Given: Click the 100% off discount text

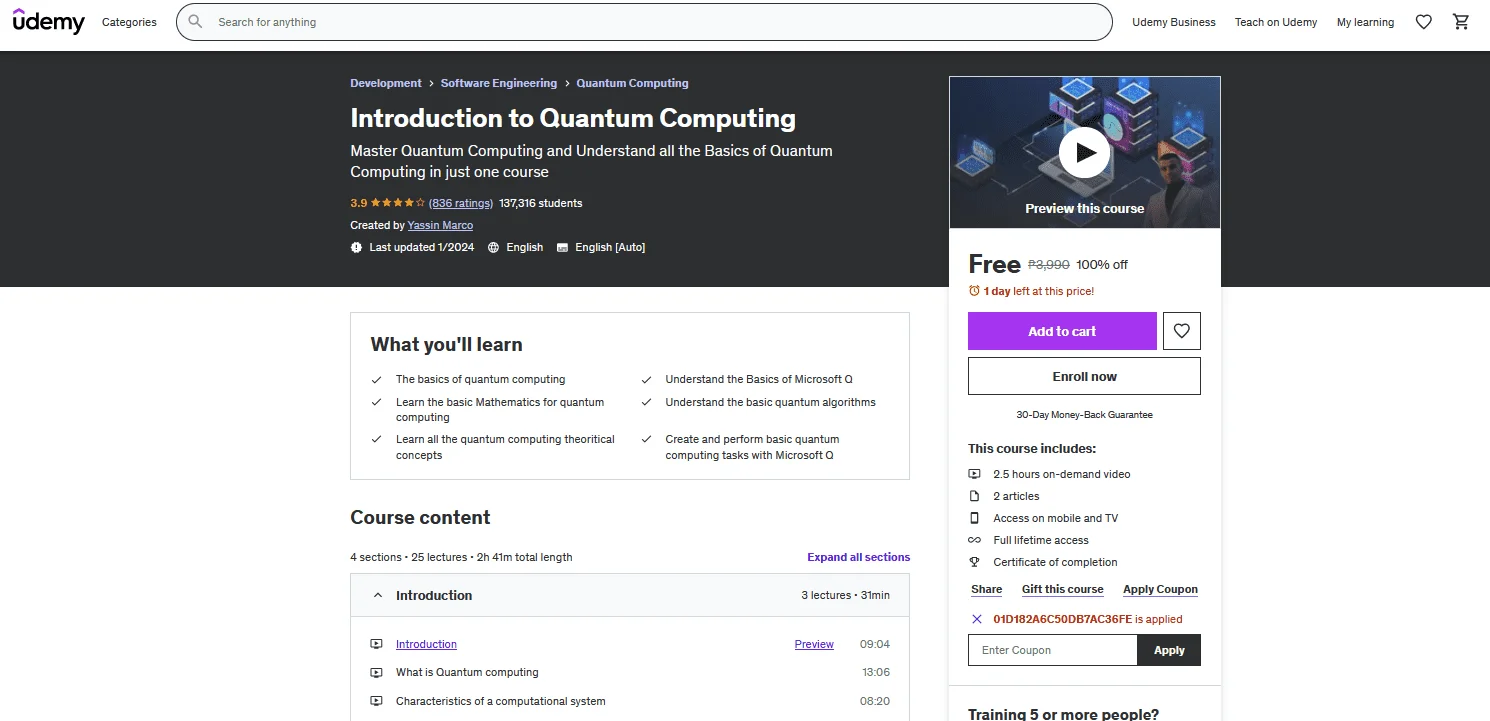Looking at the screenshot, I should [1102, 265].
